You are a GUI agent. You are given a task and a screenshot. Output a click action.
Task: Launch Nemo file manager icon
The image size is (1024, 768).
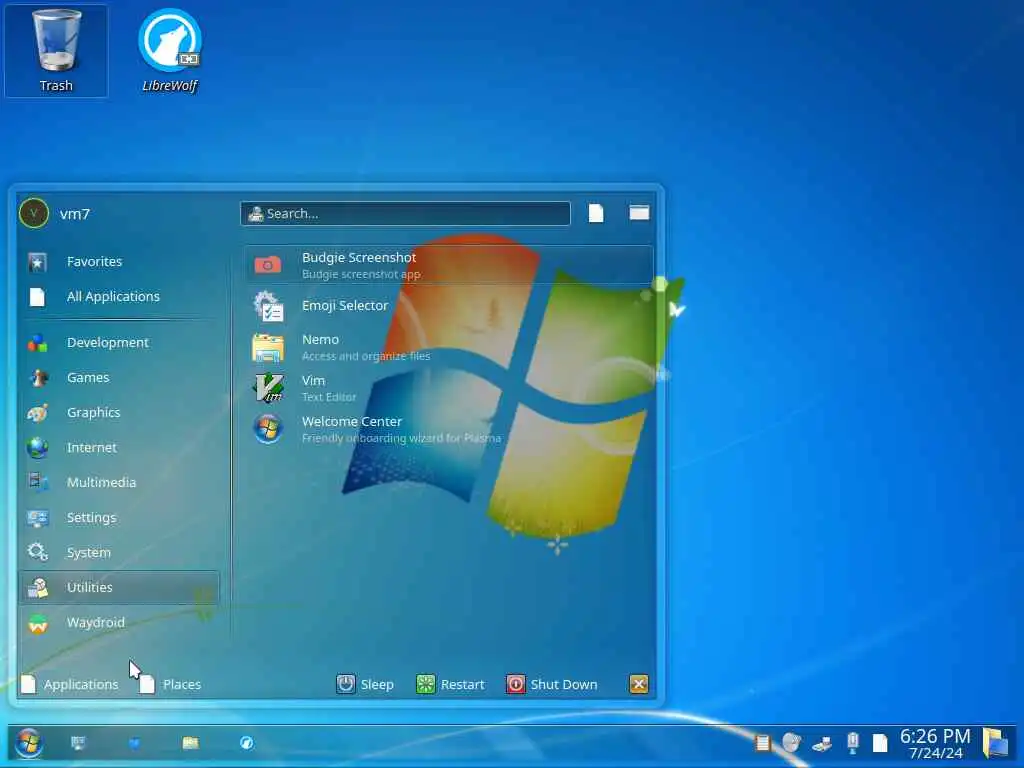point(268,347)
